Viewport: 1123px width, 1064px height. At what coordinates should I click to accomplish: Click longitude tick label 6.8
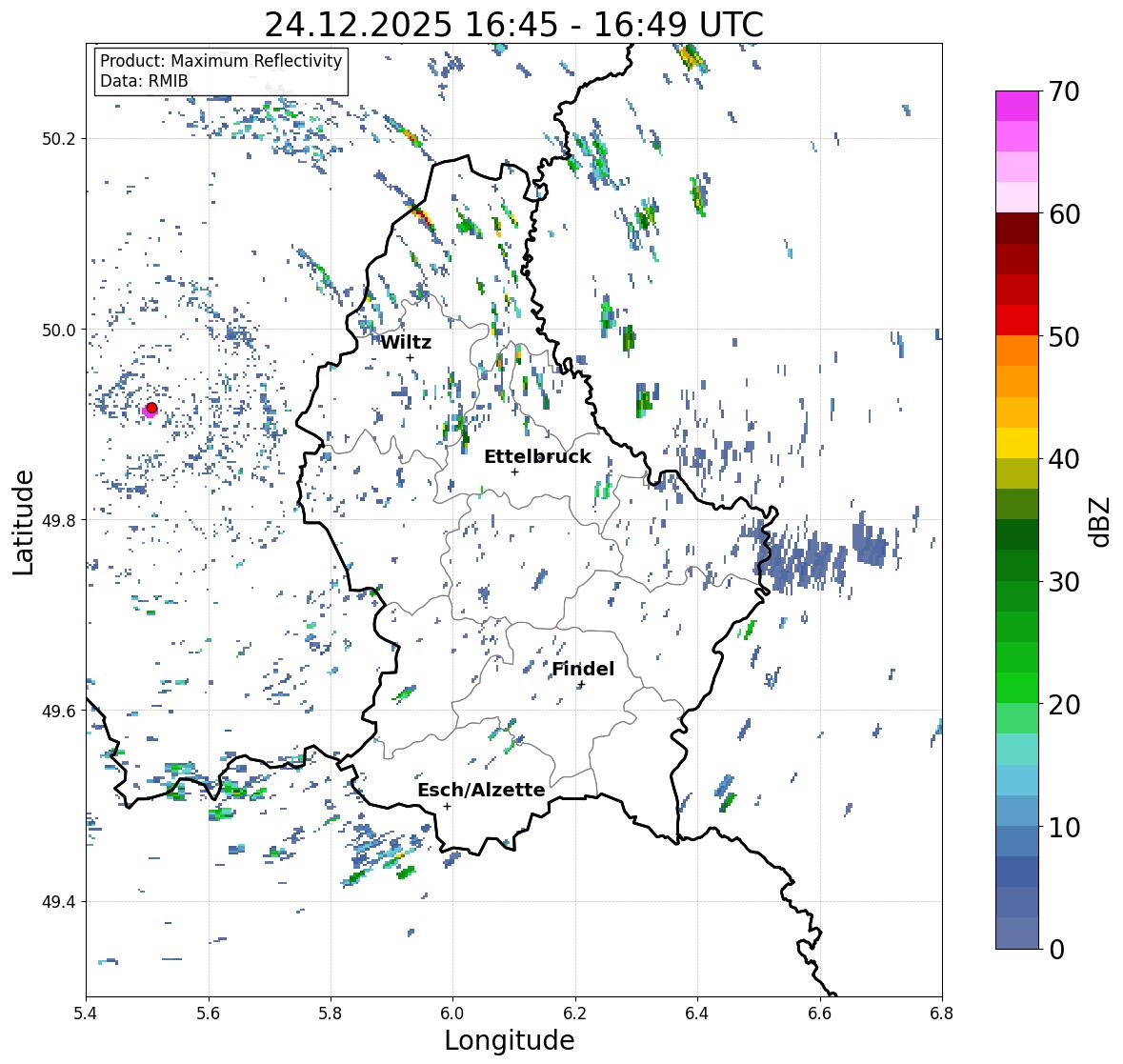coord(942,1014)
